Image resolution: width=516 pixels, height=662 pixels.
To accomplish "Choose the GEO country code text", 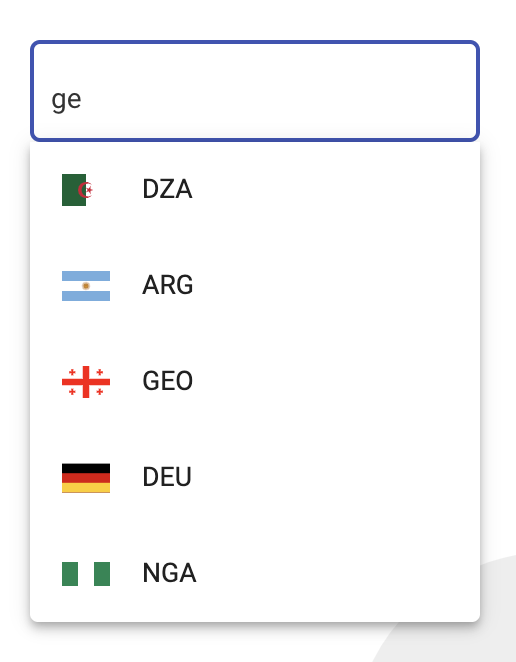I will tap(168, 381).
